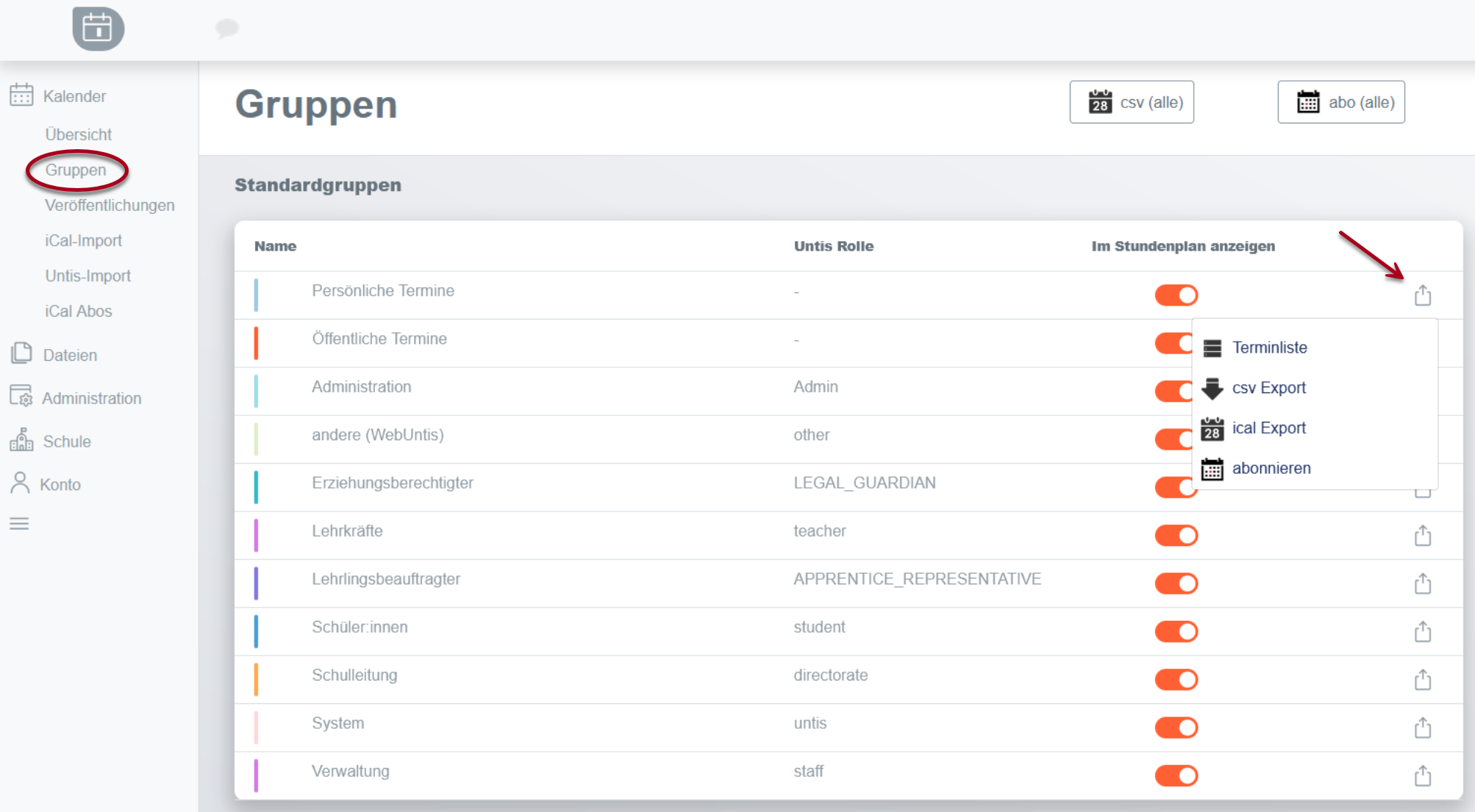The height and width of the screenshot is (812, 1475).
Task: Click the Im Stundenplan anzeigen column header
Action: click(x=1183, y=246)
